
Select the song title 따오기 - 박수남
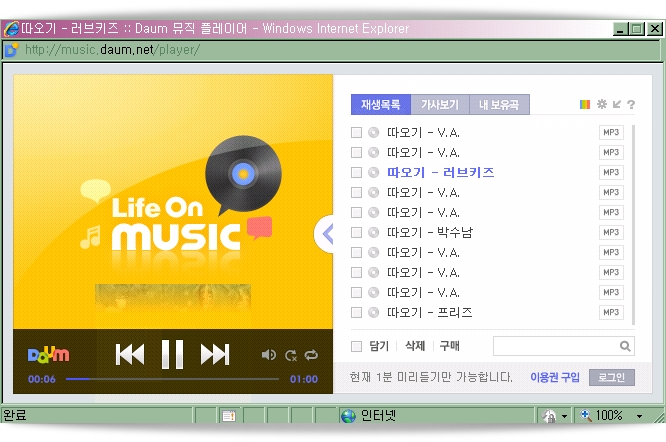click(430, 233)
